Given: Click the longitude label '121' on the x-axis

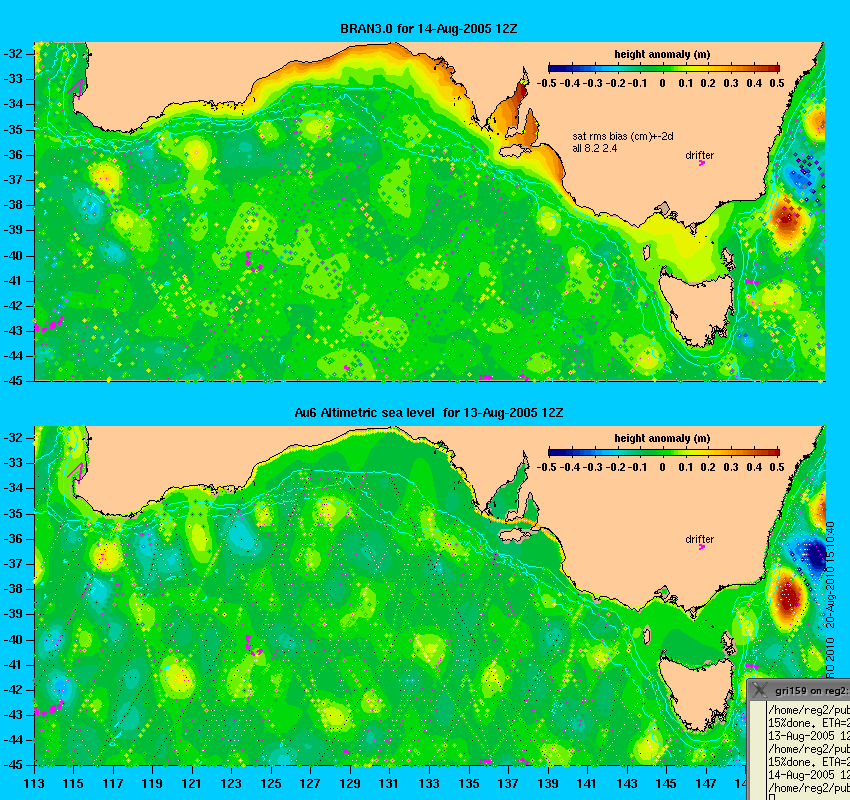Looking at the screenshot, I should [x=192, y=784].
